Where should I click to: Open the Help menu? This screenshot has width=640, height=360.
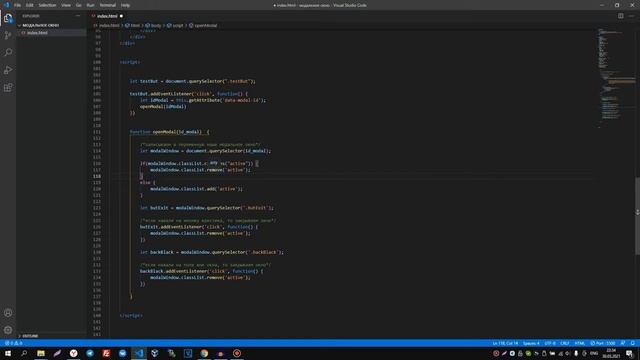click(125, 5)
